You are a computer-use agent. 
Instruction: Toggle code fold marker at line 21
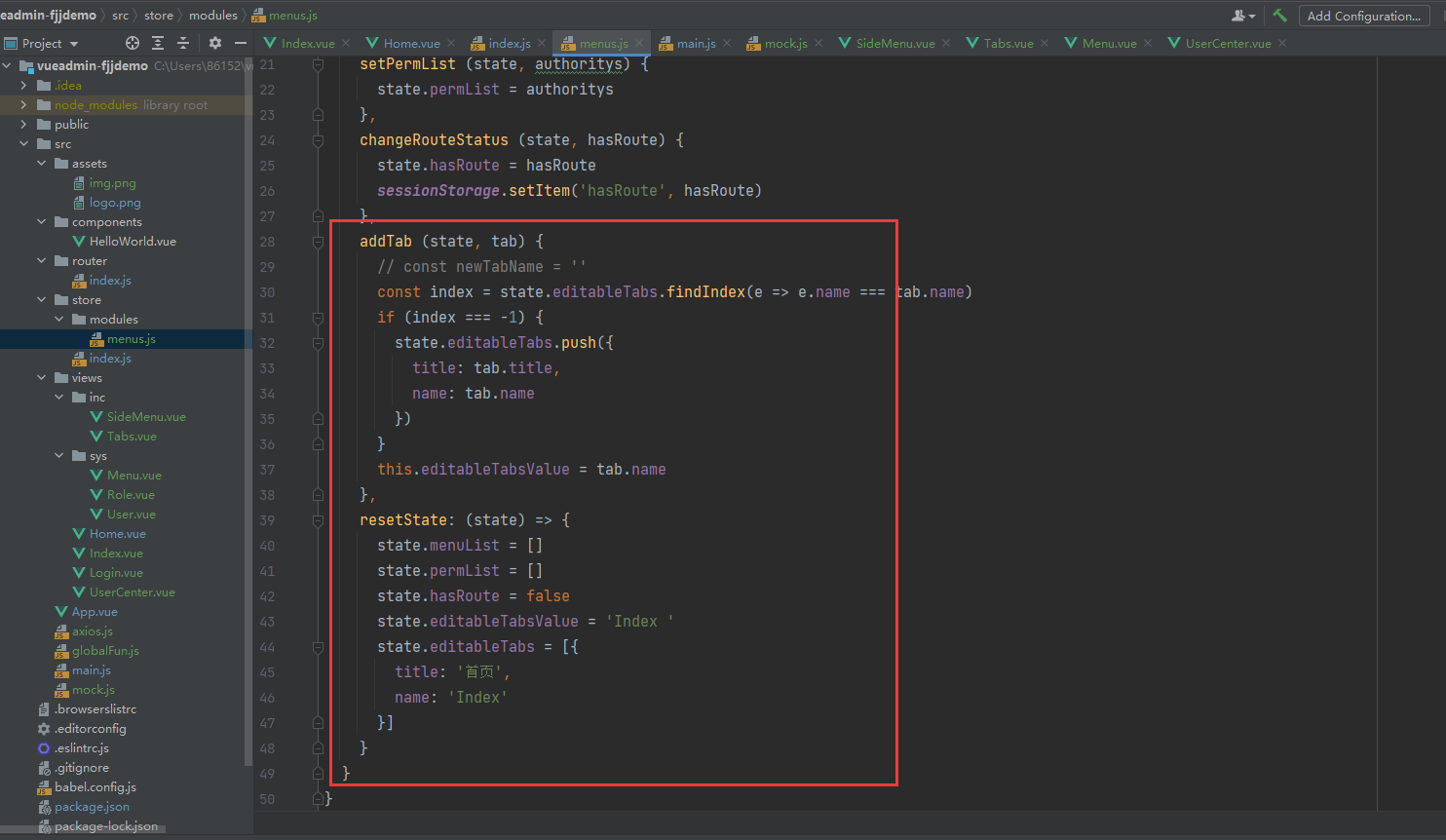click(x=318, y=64)
